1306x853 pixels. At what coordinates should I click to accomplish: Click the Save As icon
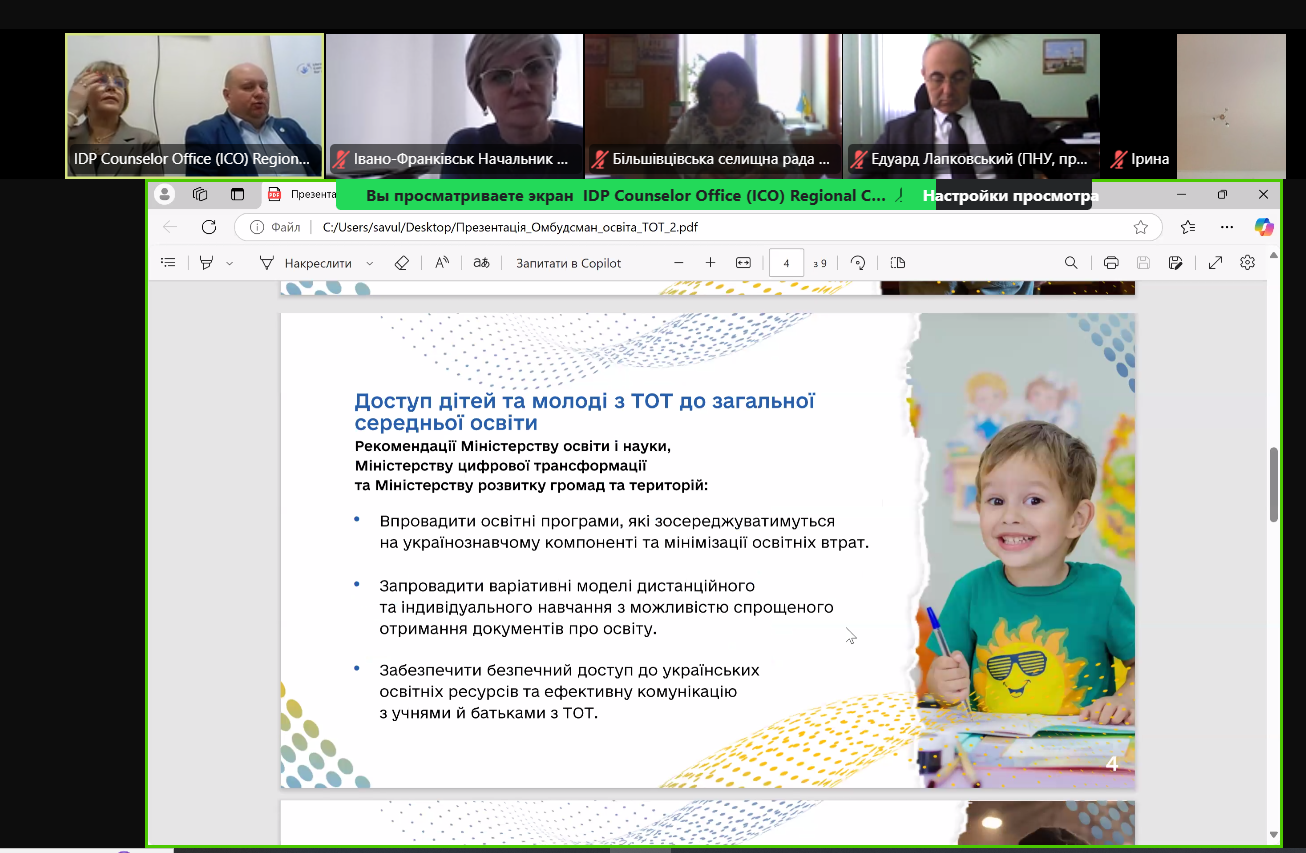[x=1176, y=263]
